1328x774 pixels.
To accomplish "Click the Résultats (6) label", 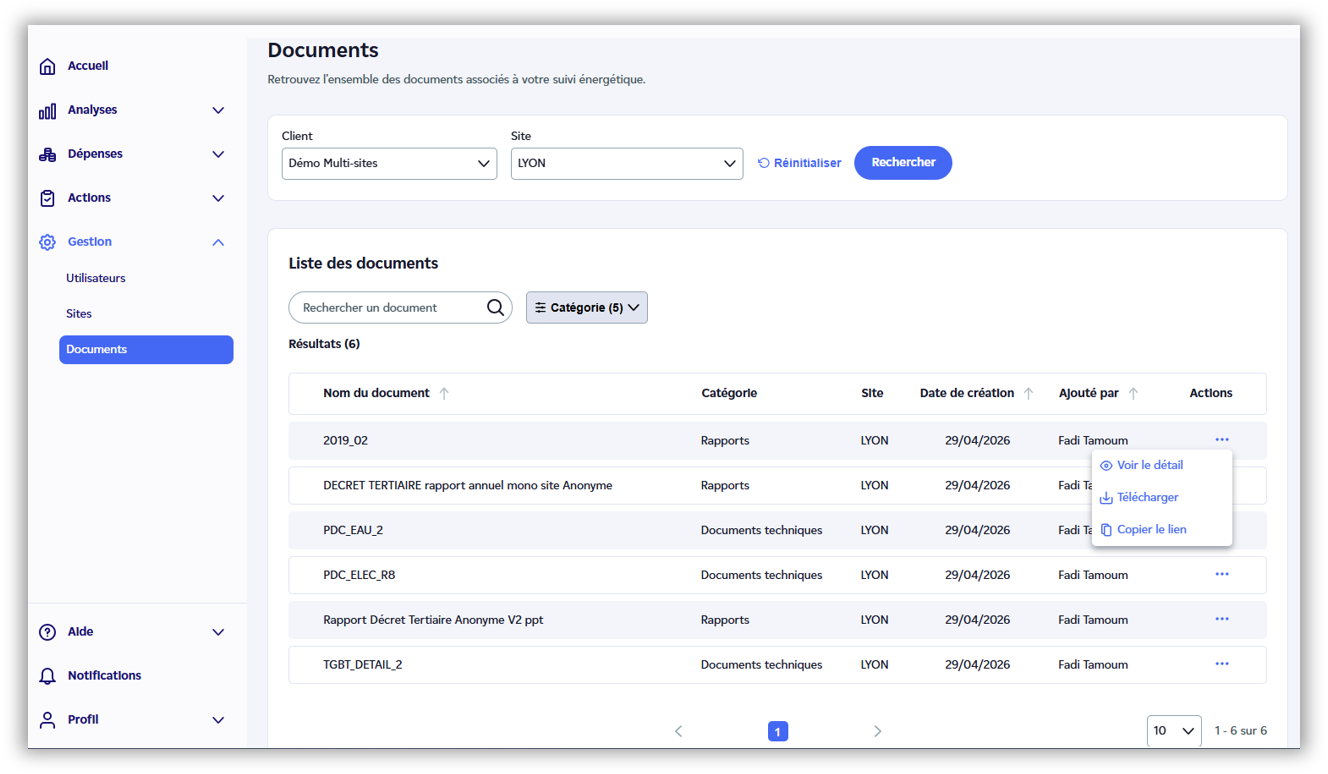I will pos(324,345).
